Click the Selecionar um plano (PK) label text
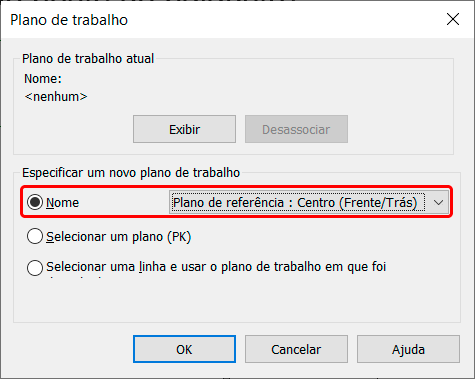The height and width of the screenshot is (379, 475). [119, 237]
